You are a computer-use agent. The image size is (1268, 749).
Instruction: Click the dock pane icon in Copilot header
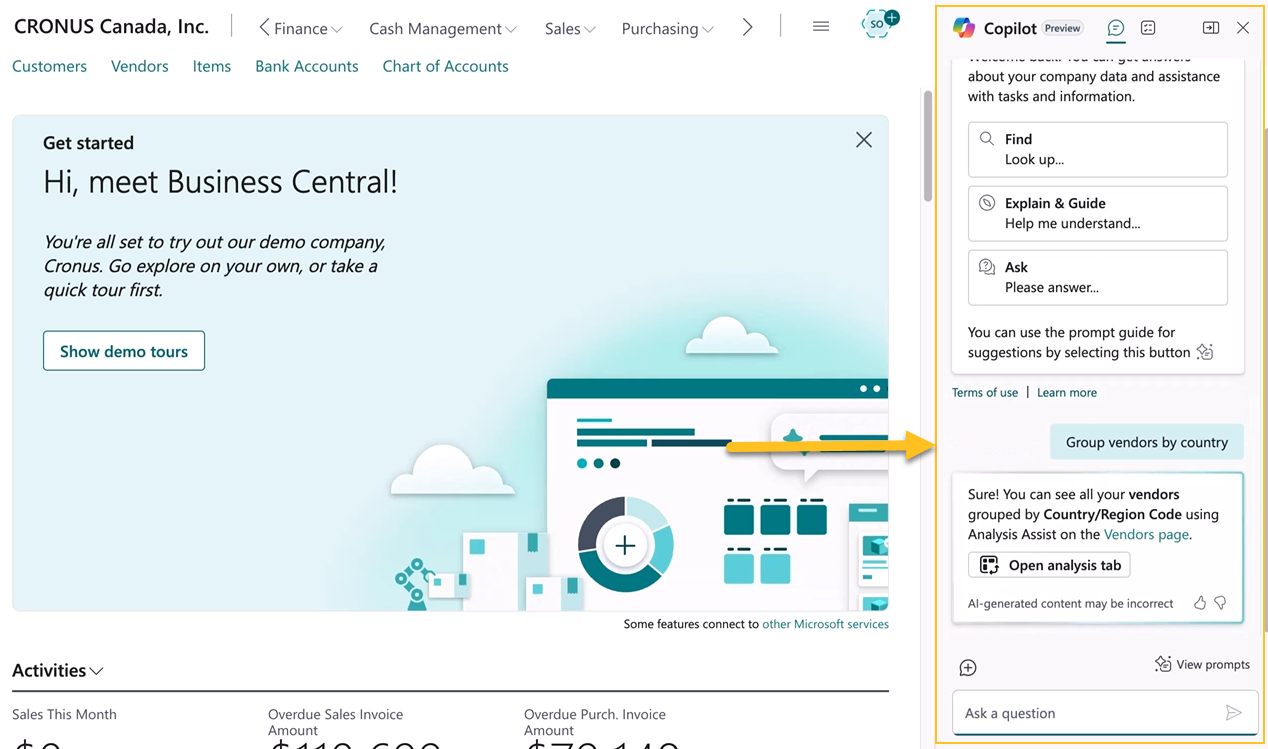(x=1210, y=28)
